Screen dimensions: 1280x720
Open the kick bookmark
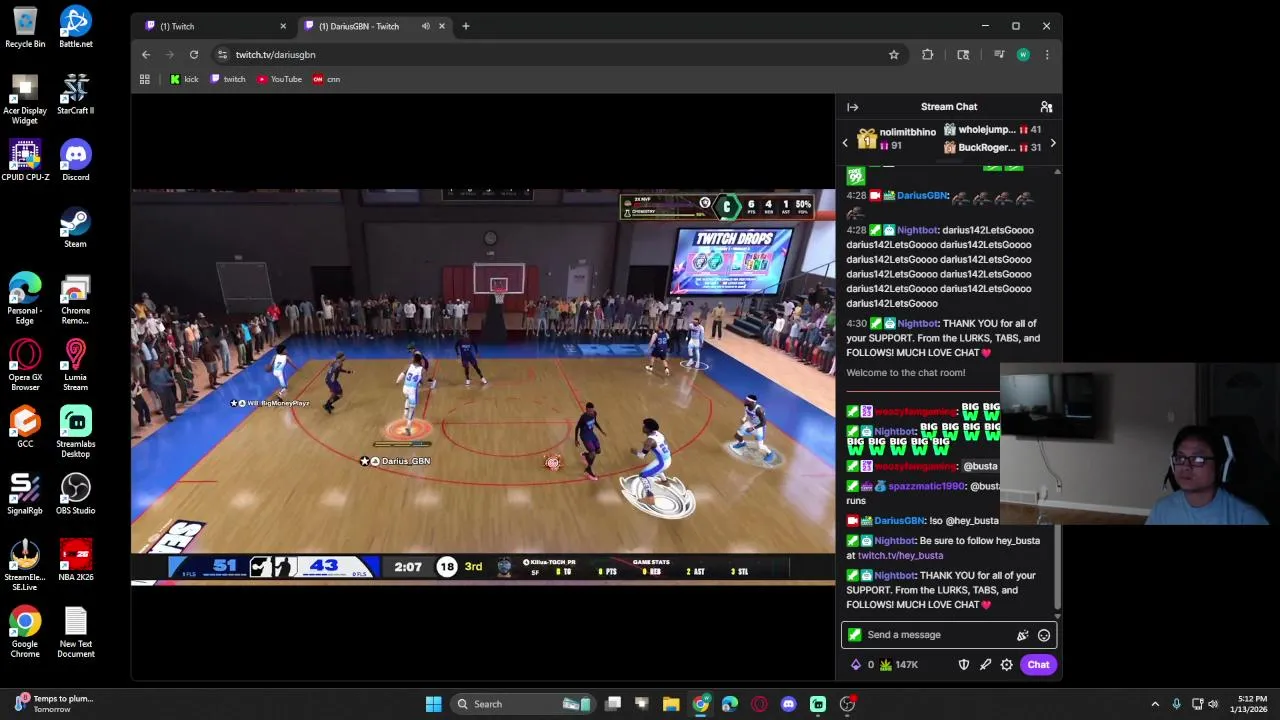[184, 79]
